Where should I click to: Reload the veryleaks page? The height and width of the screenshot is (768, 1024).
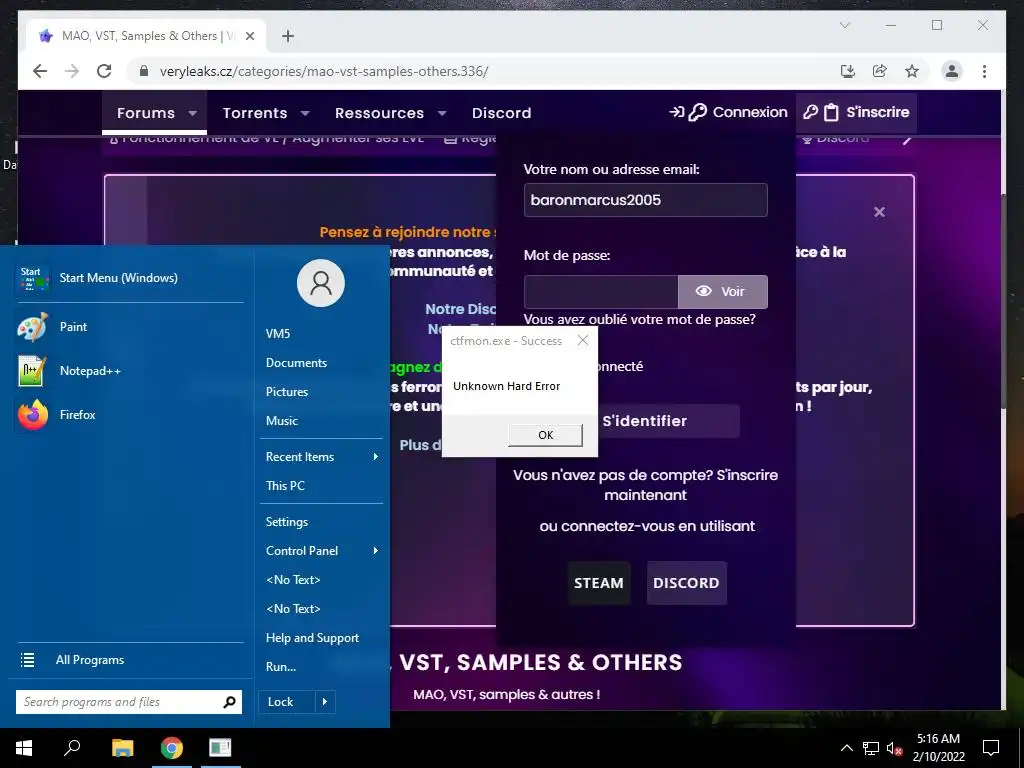click(x=104, y=71)
